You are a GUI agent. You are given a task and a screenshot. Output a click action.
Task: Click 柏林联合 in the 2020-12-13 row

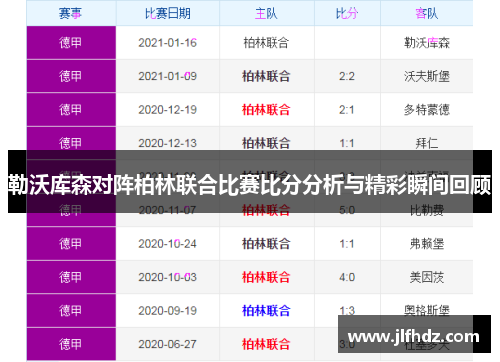(266, 143)
